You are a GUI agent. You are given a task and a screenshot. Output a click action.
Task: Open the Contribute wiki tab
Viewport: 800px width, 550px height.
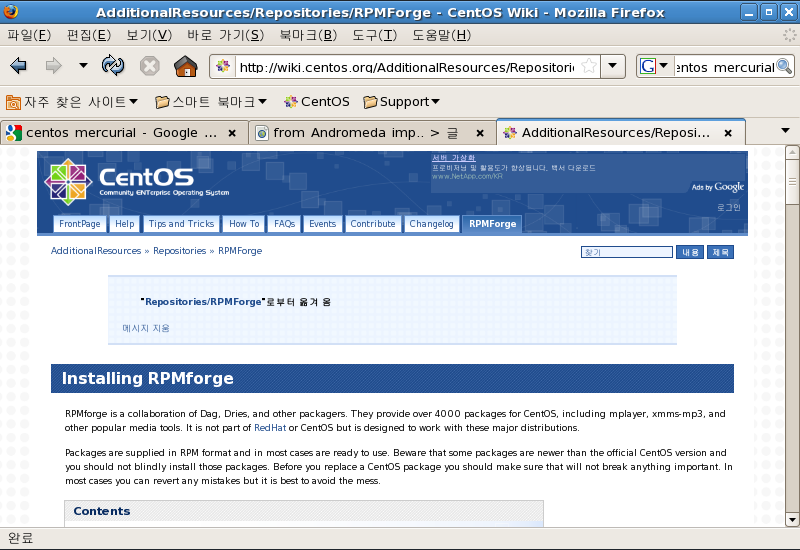[x=372, y=224]
